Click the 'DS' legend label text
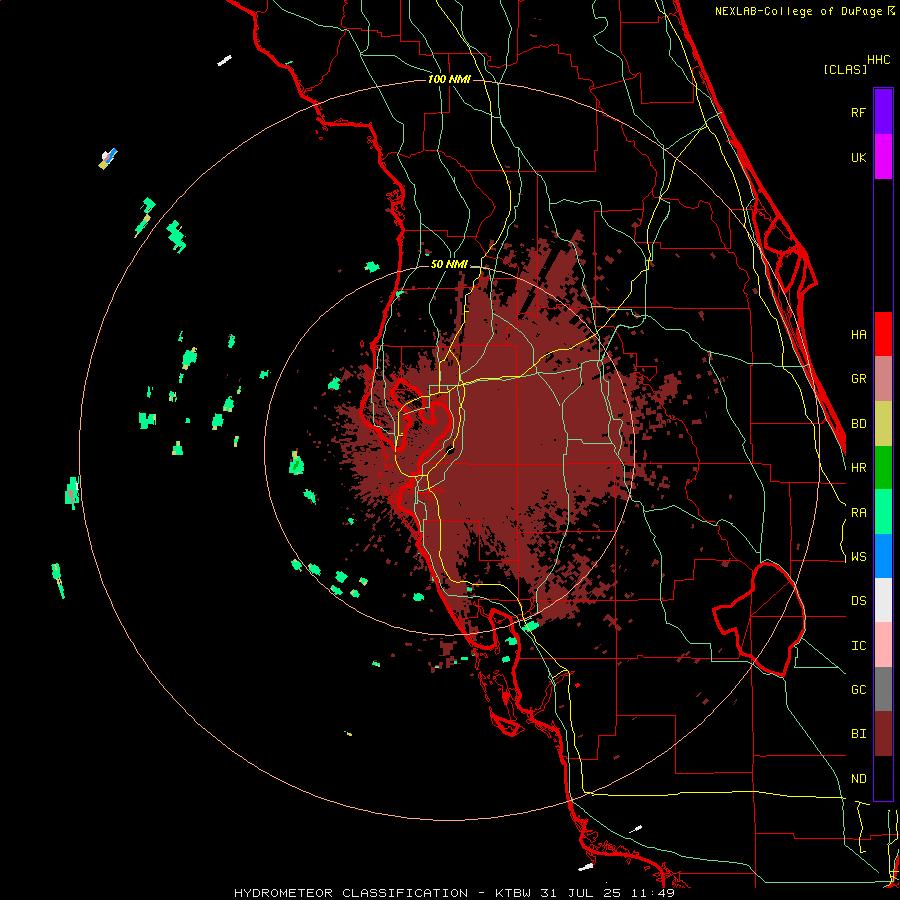The image size is (900, 900). point(858,601)
